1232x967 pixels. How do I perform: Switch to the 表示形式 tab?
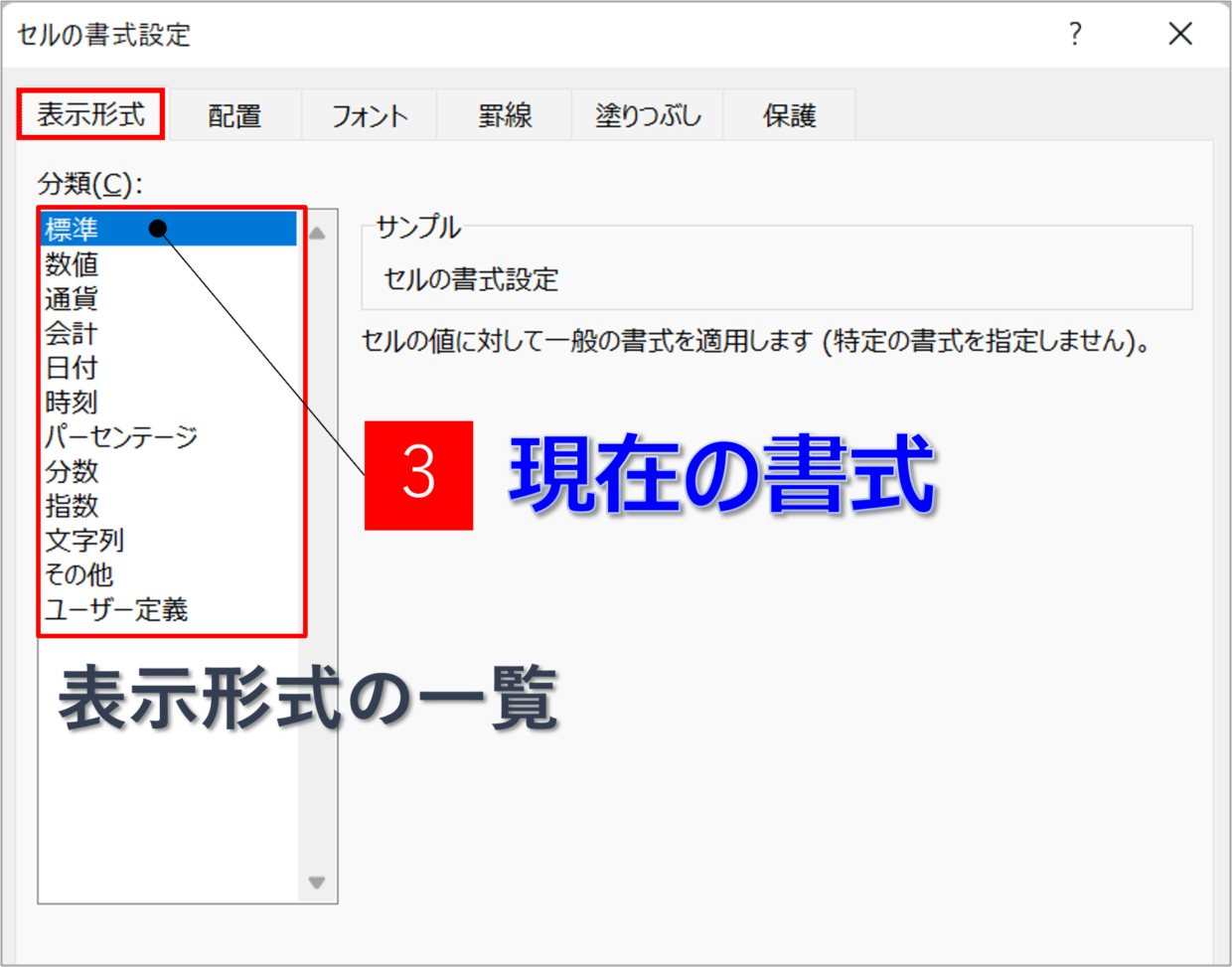[91, 114]
